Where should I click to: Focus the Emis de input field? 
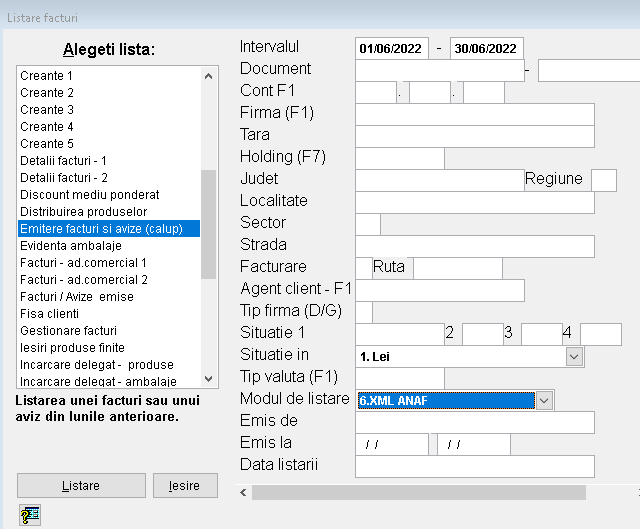click(475, 422)
